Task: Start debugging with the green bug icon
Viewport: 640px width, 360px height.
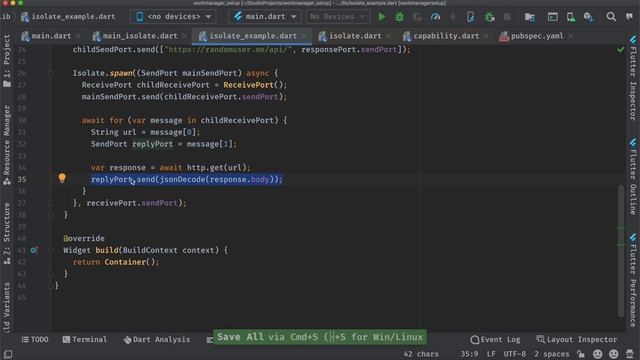Action: click(400, 17)
